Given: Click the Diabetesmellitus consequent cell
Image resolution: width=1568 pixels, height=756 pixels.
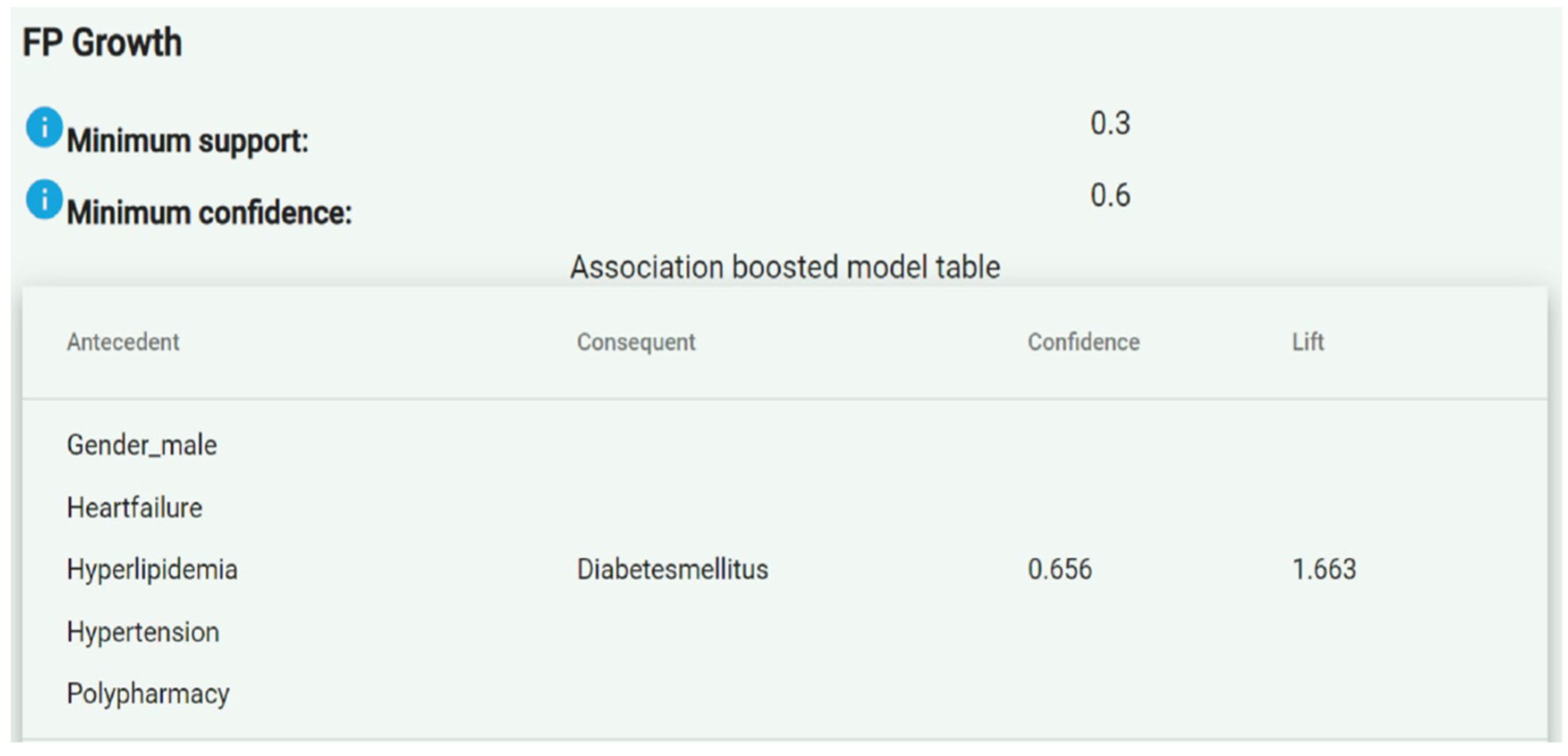Looking at the screenshot, I should [x=672, y=569].
